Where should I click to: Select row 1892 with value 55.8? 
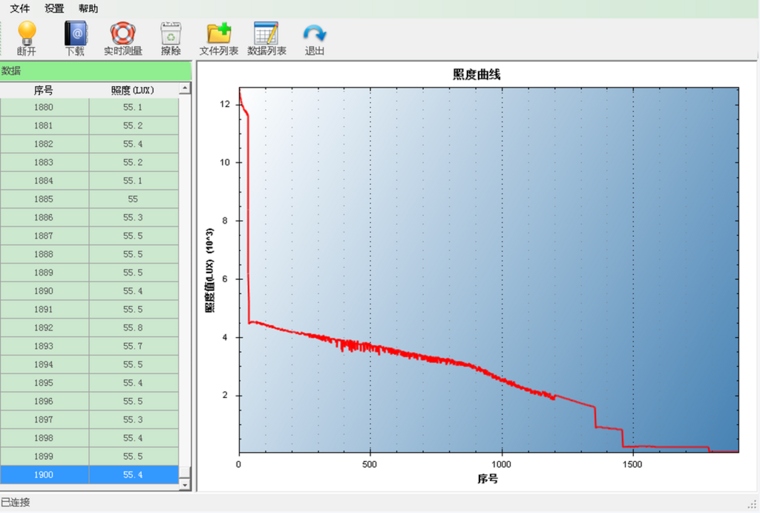click(89, 327)
